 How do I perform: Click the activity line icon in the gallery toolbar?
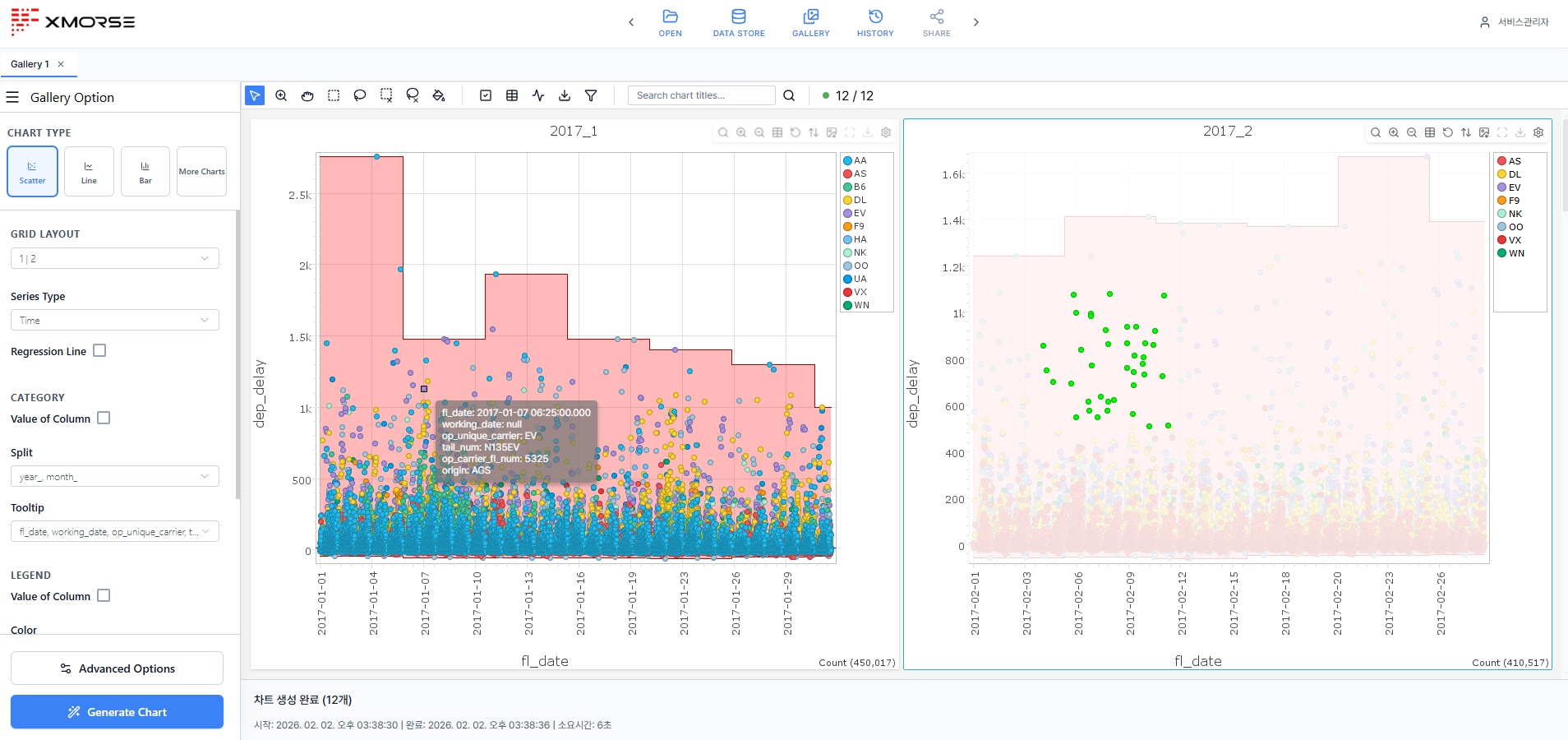538,95
